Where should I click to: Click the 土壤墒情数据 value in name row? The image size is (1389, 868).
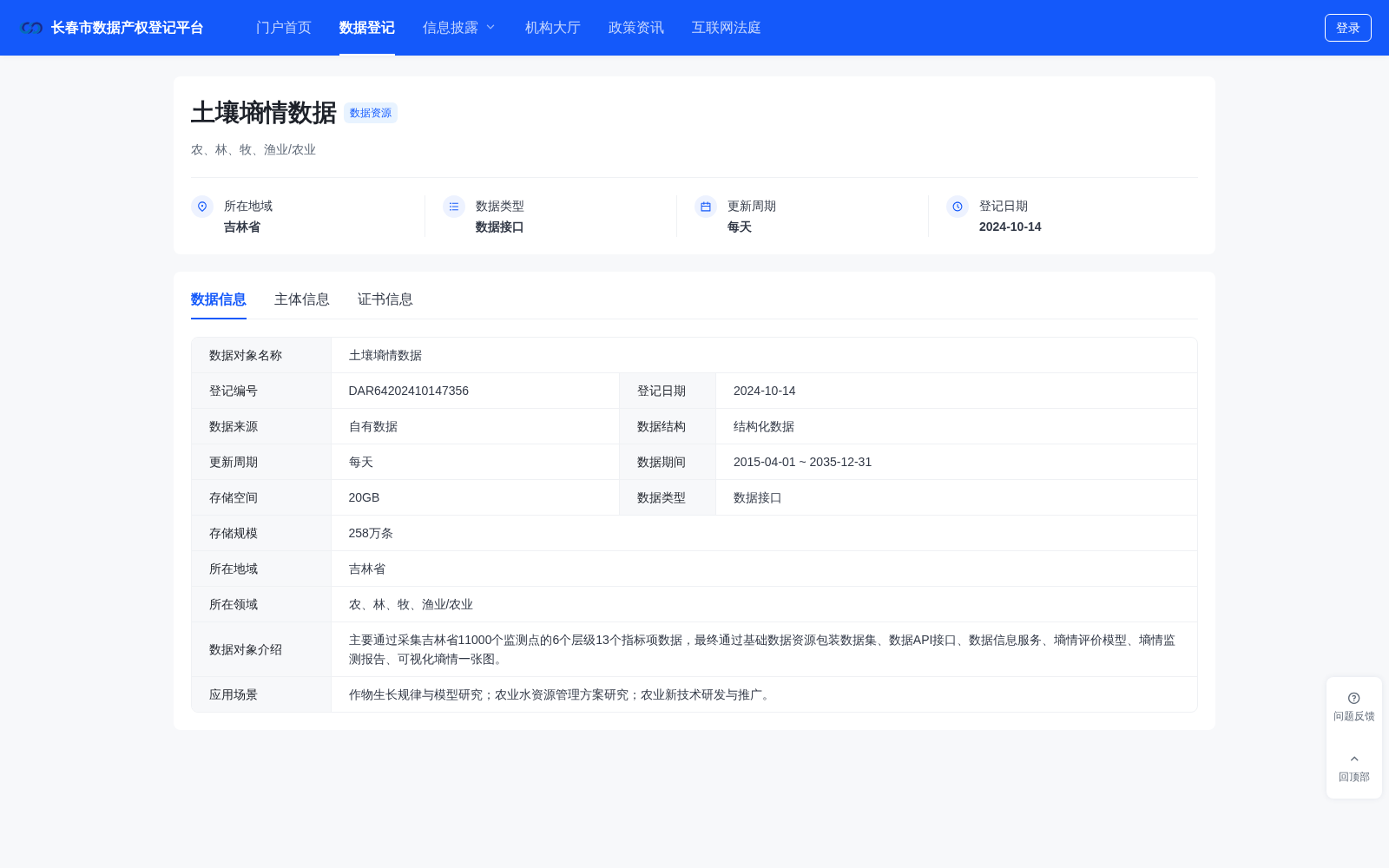[385, 355]
